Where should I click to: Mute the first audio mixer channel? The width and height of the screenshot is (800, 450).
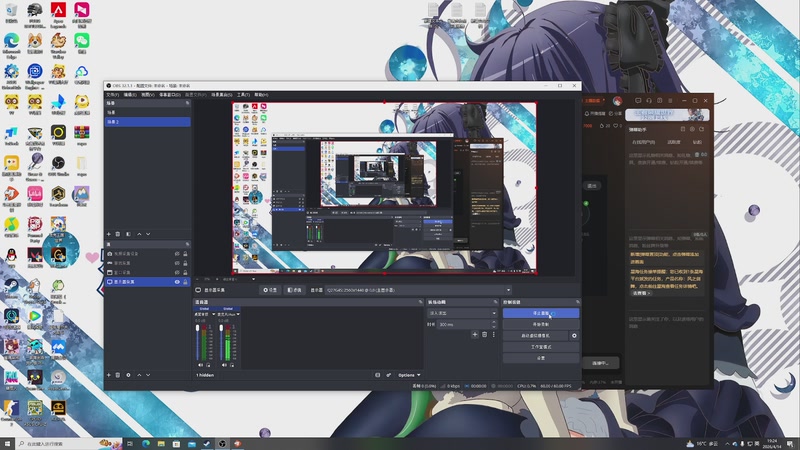click(x=200, y=365)
